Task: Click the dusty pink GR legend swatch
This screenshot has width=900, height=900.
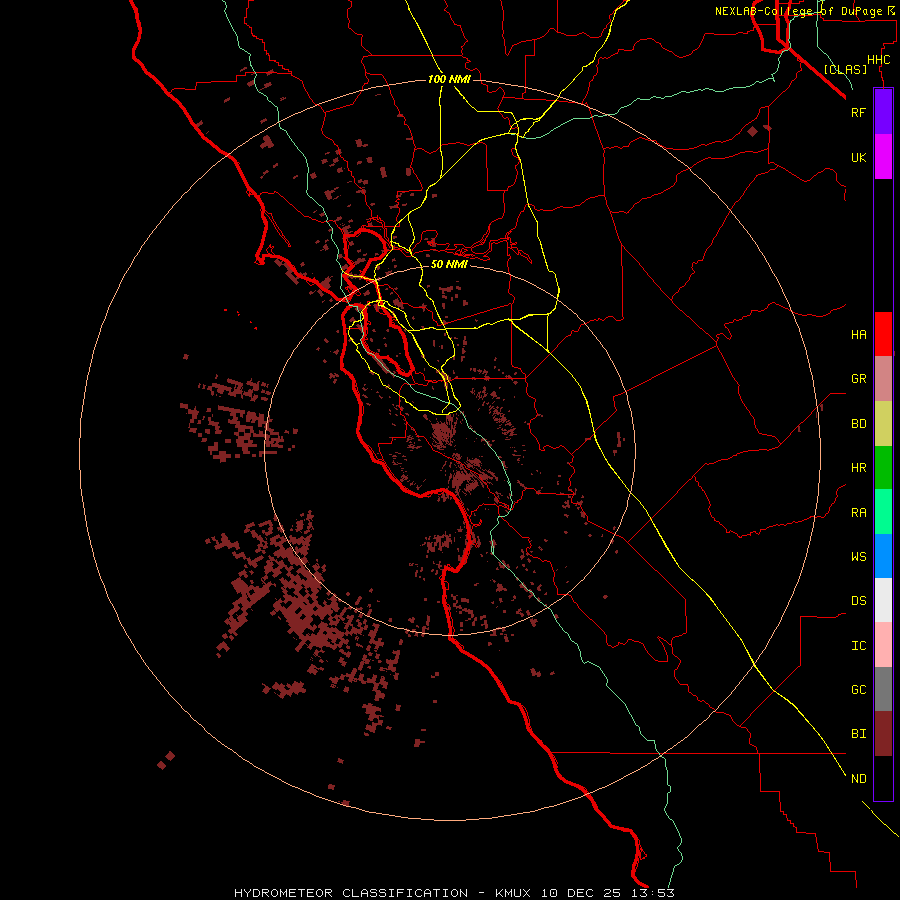Action: (883, 379)
